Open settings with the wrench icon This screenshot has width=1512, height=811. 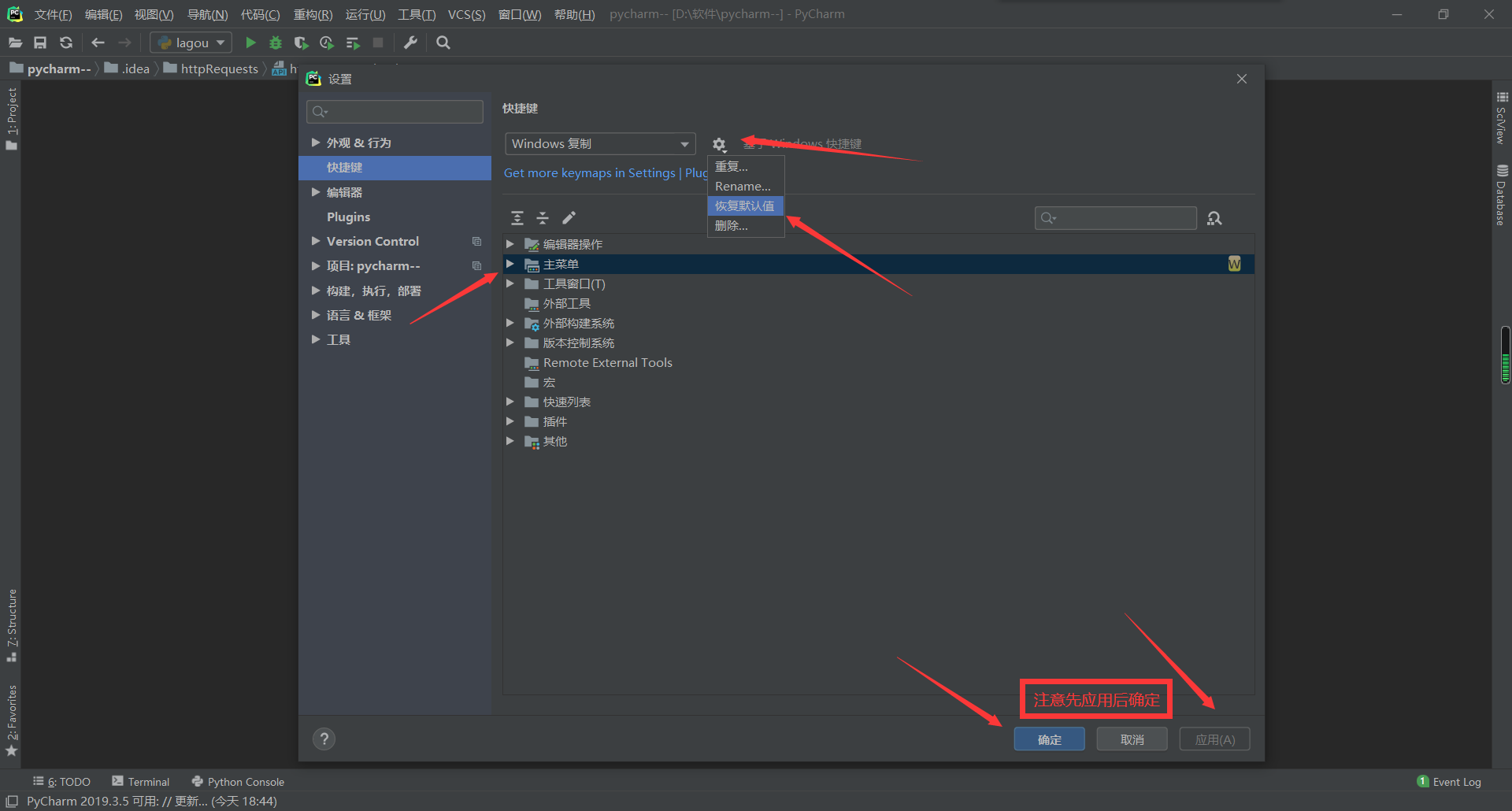click(x=410, y=43)
